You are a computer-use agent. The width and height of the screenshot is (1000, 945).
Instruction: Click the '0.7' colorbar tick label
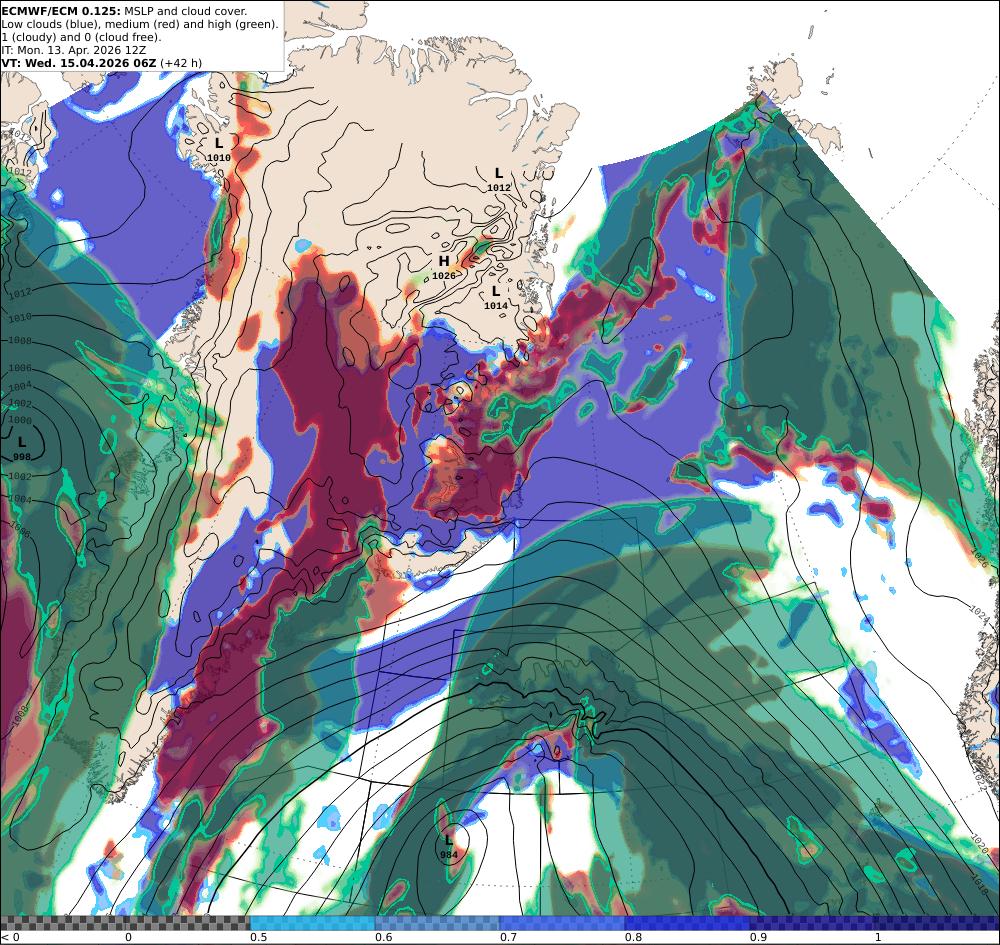click(x=509, y=937)
